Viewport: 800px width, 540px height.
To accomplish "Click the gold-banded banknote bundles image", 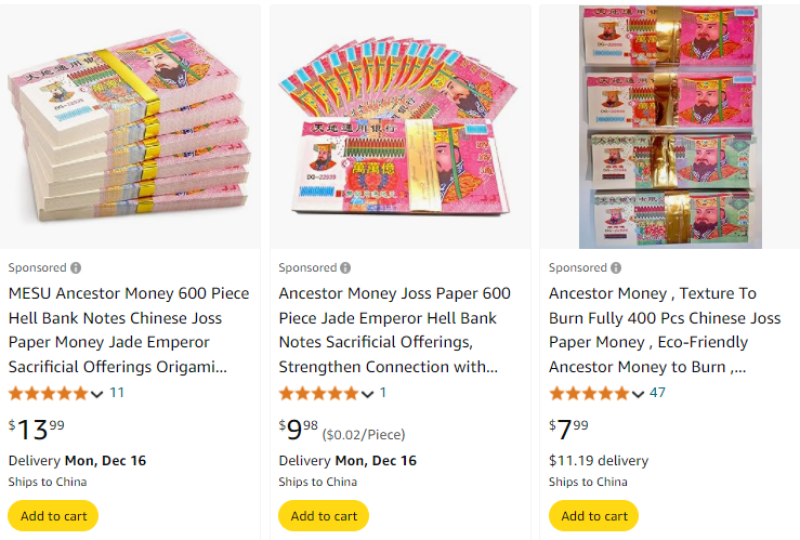I will point(670,128).
